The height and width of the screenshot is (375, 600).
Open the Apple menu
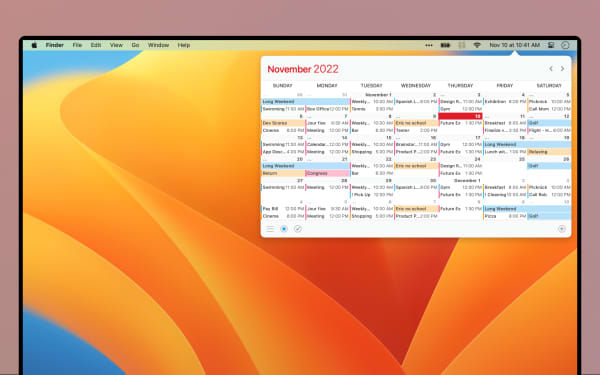pos(34,45)
